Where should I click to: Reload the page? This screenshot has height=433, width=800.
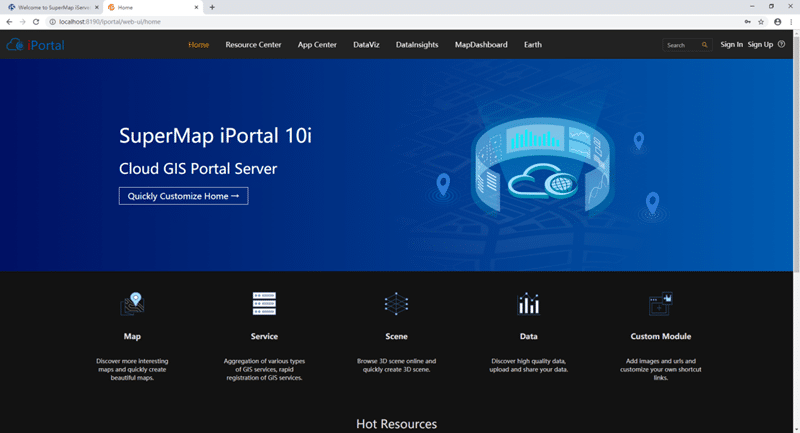click(x=36, y=21)
